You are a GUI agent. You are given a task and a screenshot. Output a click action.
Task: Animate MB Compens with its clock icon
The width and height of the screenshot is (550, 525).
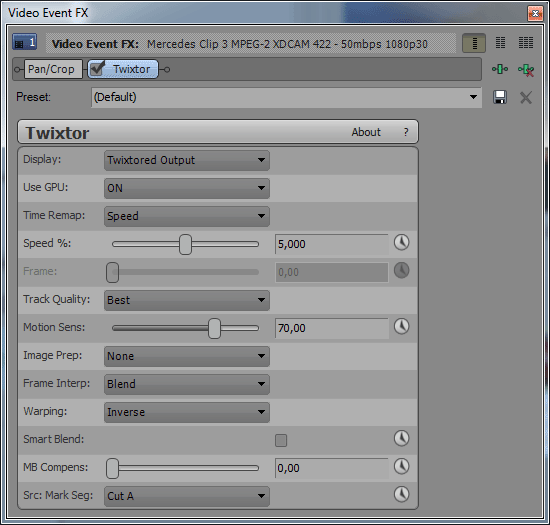401,466
